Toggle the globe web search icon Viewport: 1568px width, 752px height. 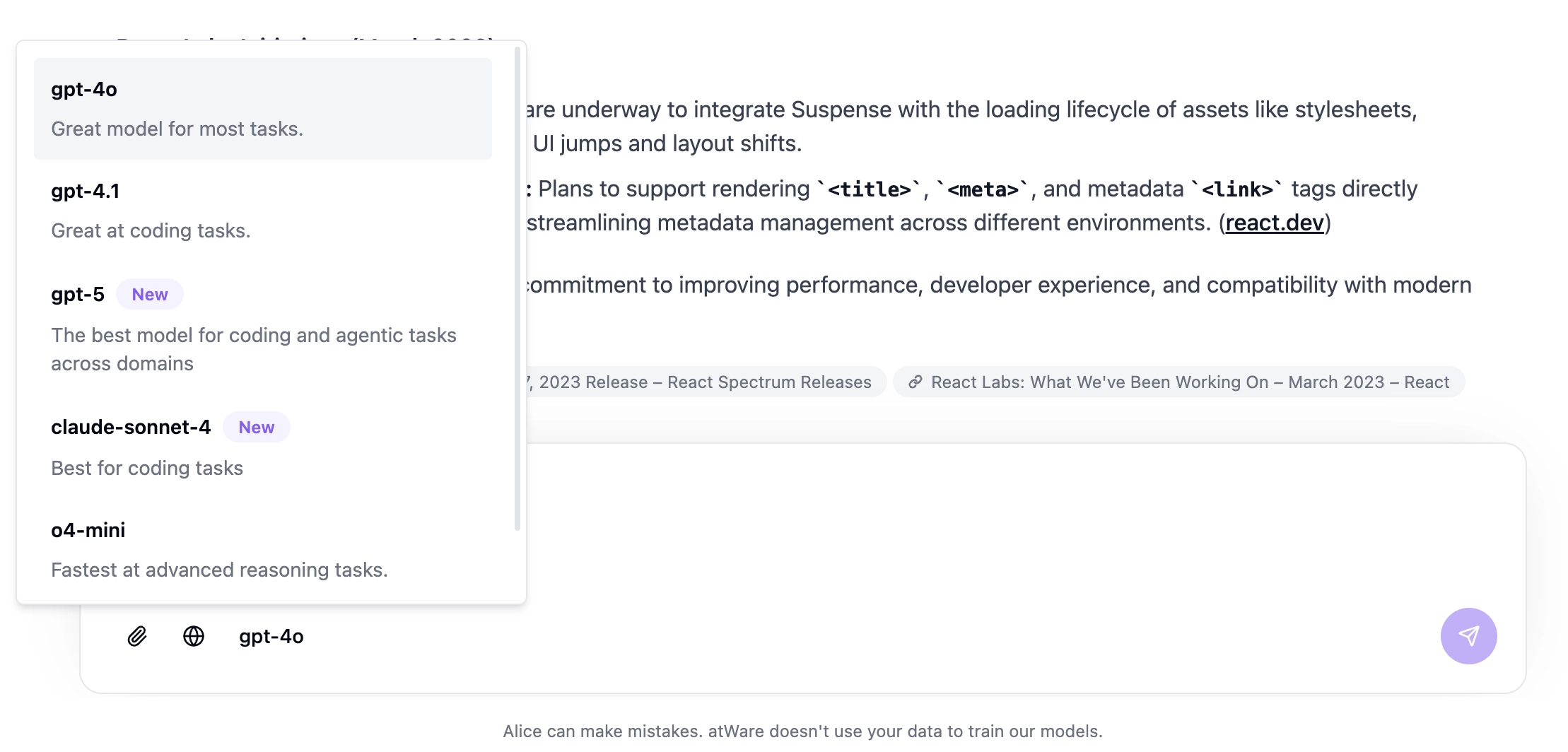click(x=194, y=636)
